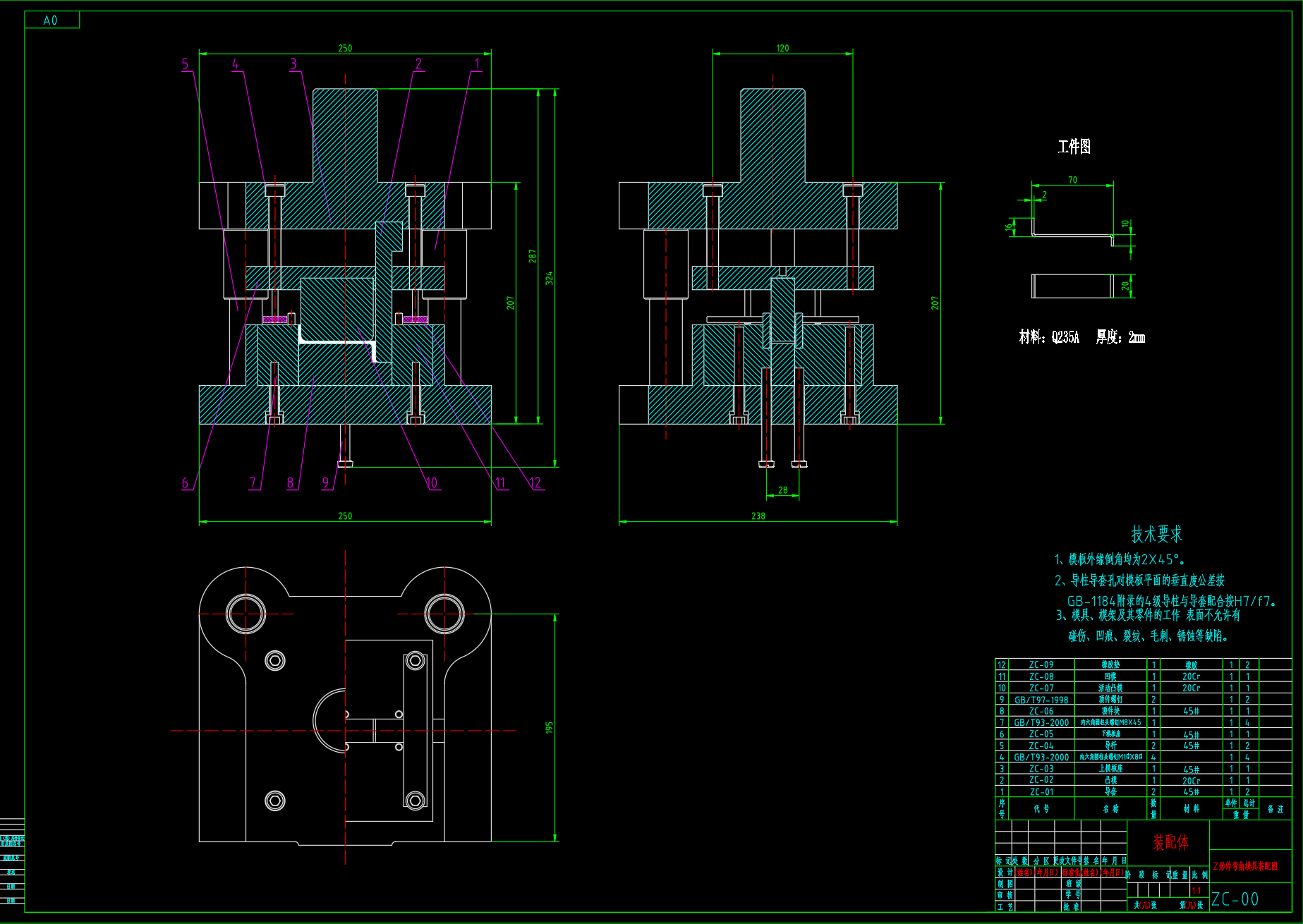Select the GB/T97-1998 standard code cell
Viewport: 1303px width, 924px height.
[1041, 700]
